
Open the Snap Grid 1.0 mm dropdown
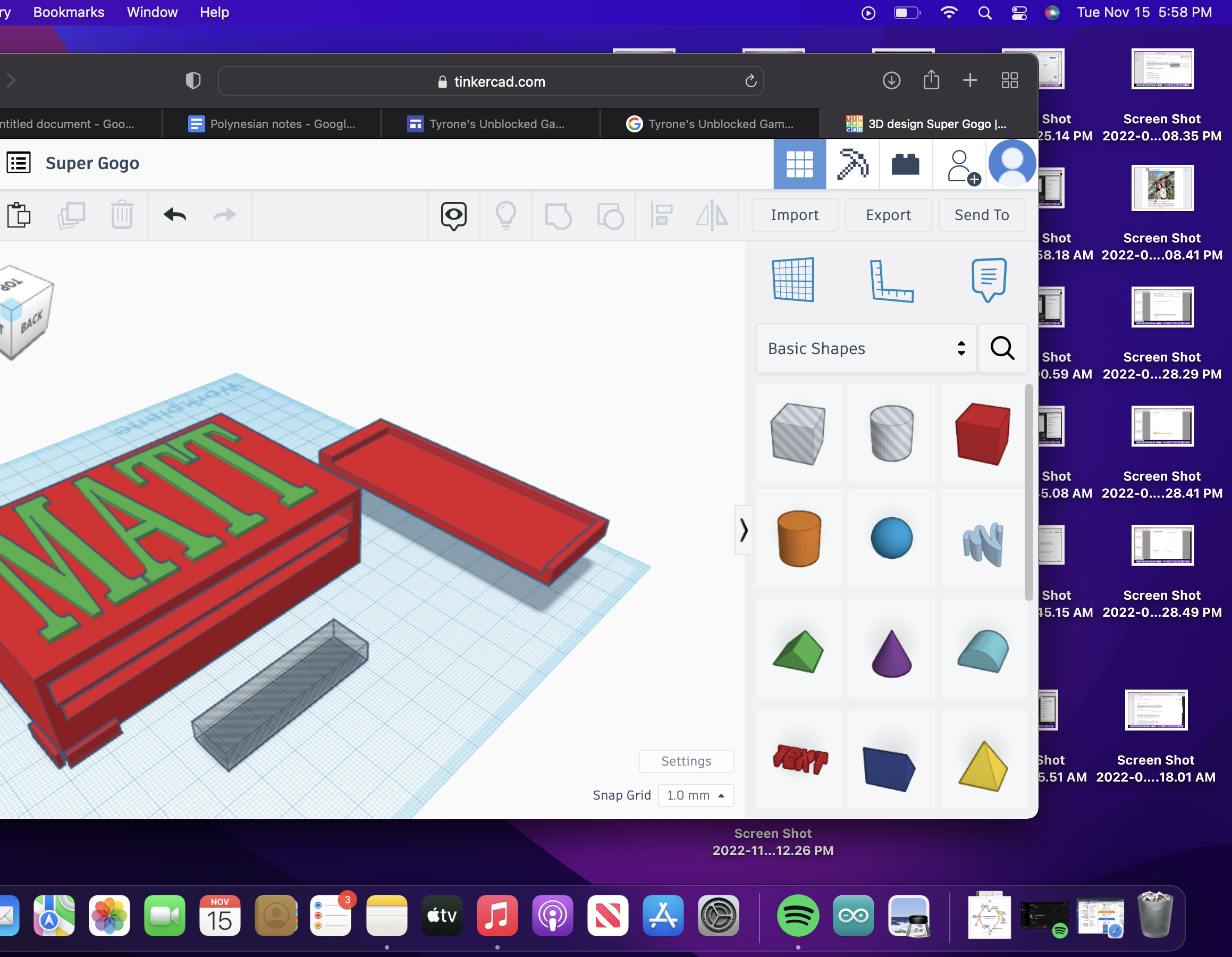695,795
